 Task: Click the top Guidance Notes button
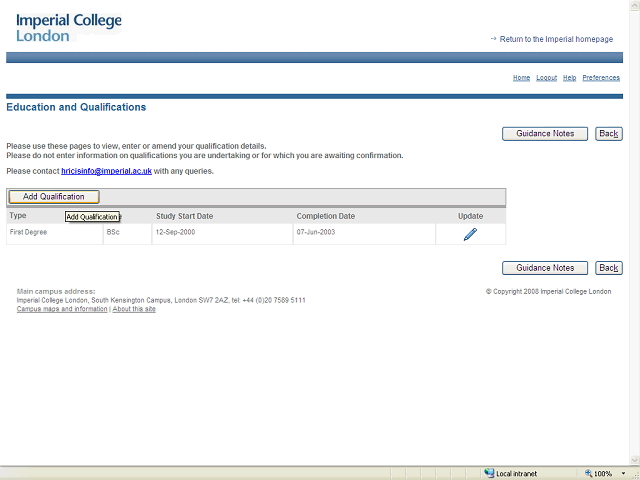pyautogui.click(x=544, y=134)
